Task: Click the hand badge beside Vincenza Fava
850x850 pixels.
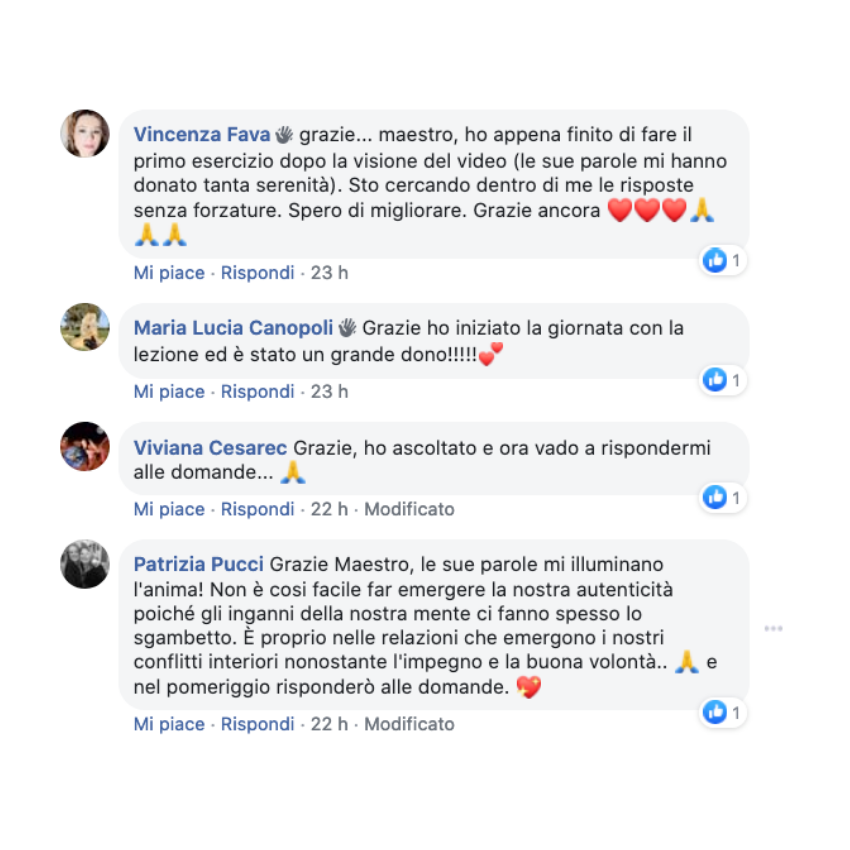Action: coord(284,134)
